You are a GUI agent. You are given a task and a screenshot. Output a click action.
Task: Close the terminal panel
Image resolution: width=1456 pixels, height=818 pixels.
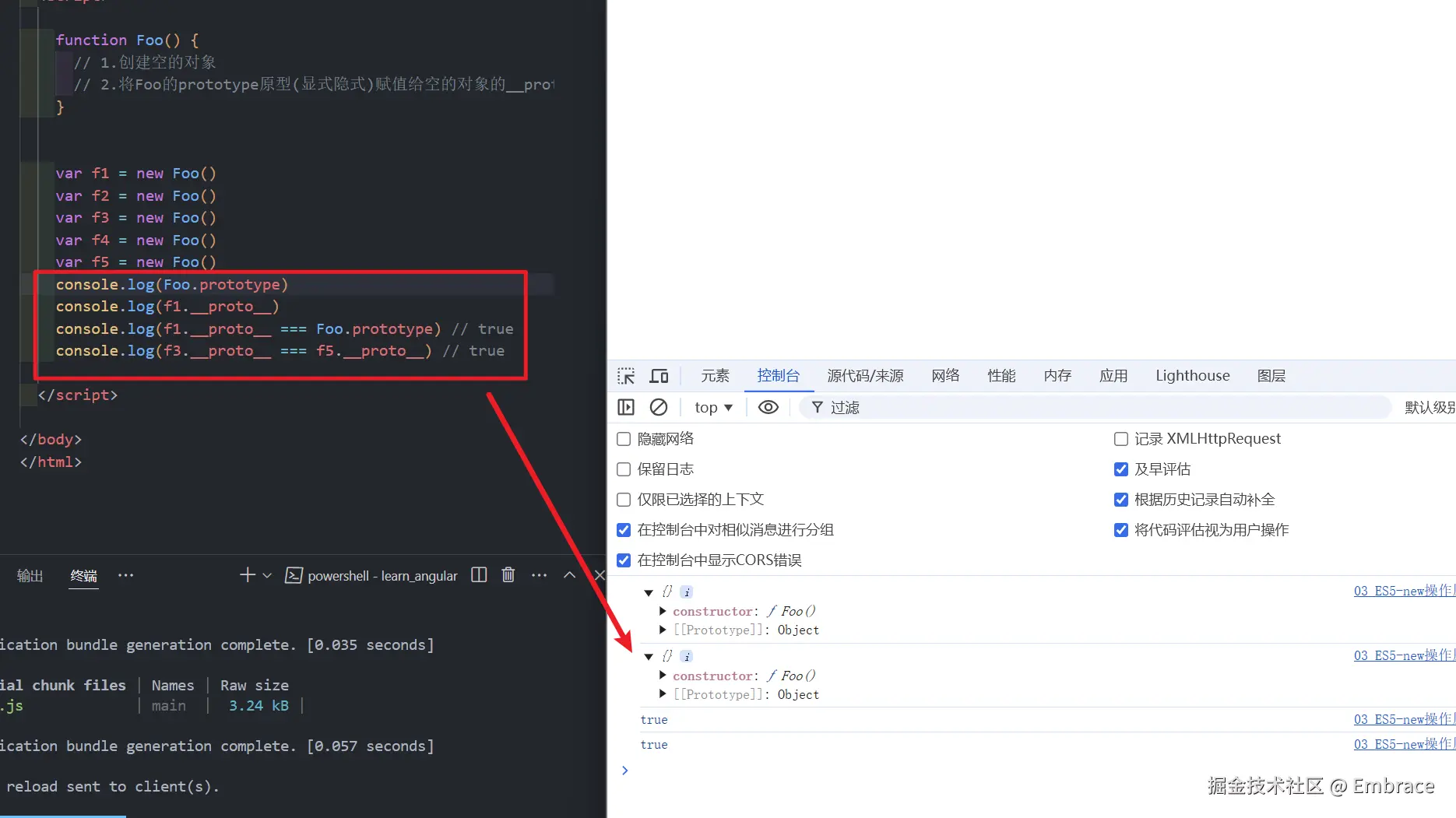[x=599, y=575]
